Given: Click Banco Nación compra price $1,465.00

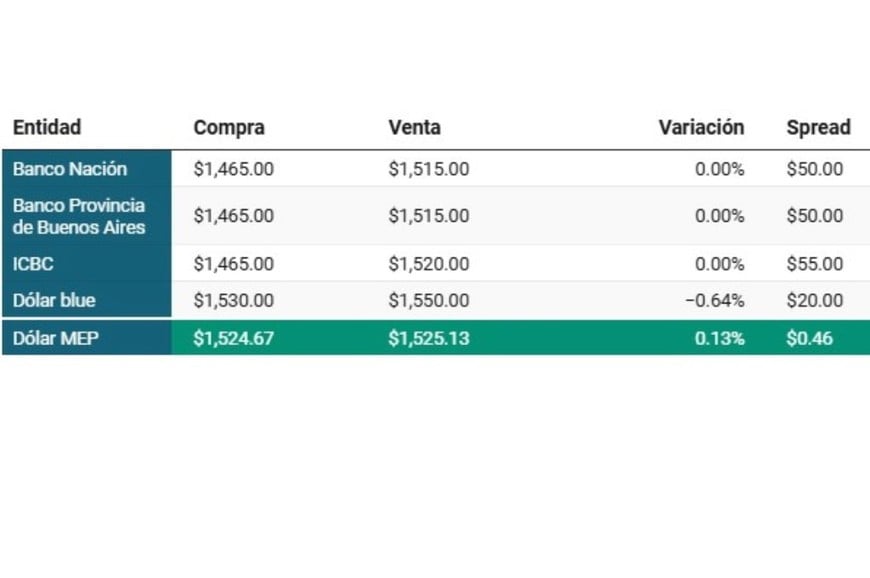Looking at the screenshot, I should click(234, 169).
